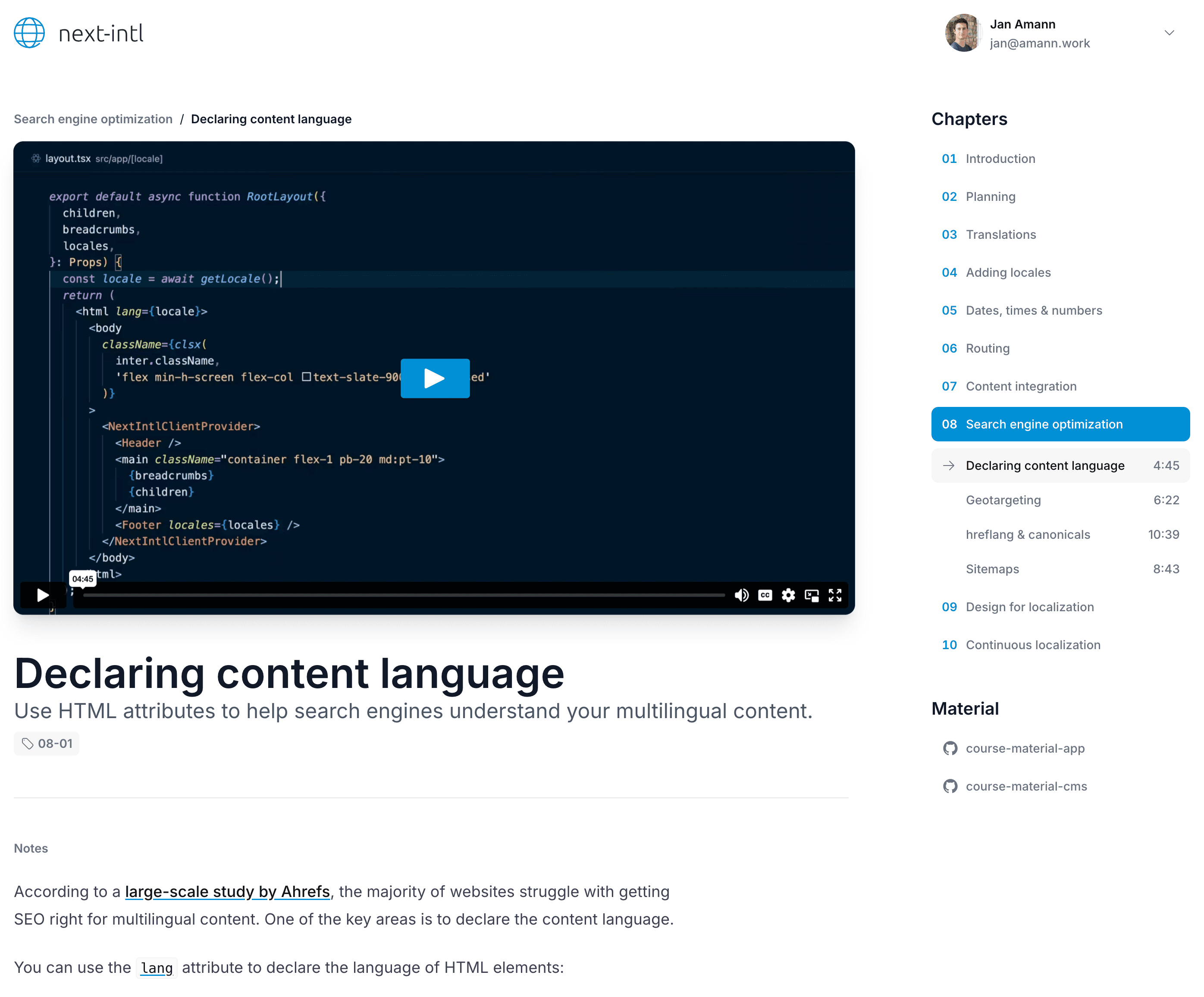This screenshot has width=1204, height=997.
Task: Mute the video with the volume icon
Action: pyautogui.click(x=741, y=595)
